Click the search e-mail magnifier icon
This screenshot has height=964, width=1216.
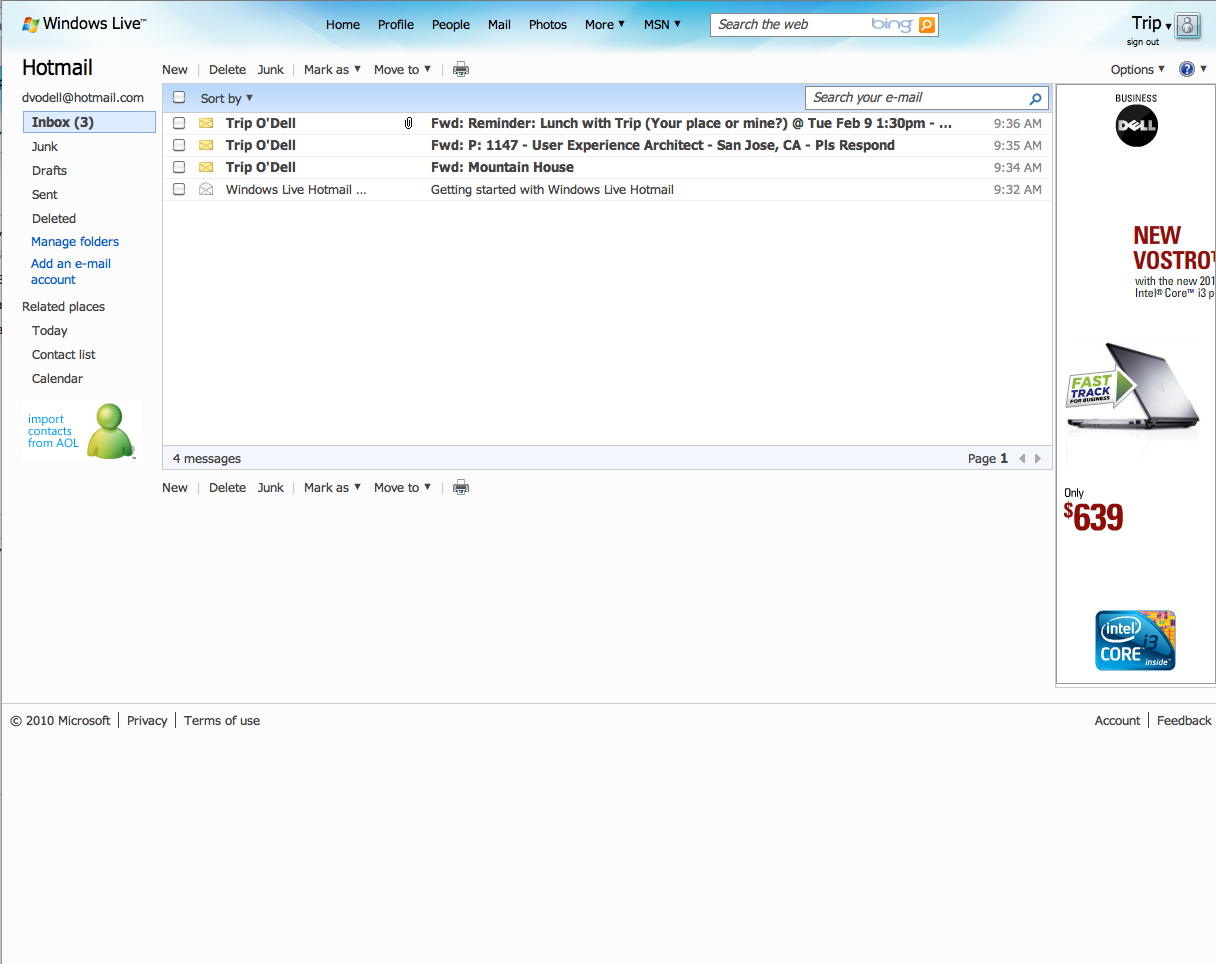coord(1036,98)
